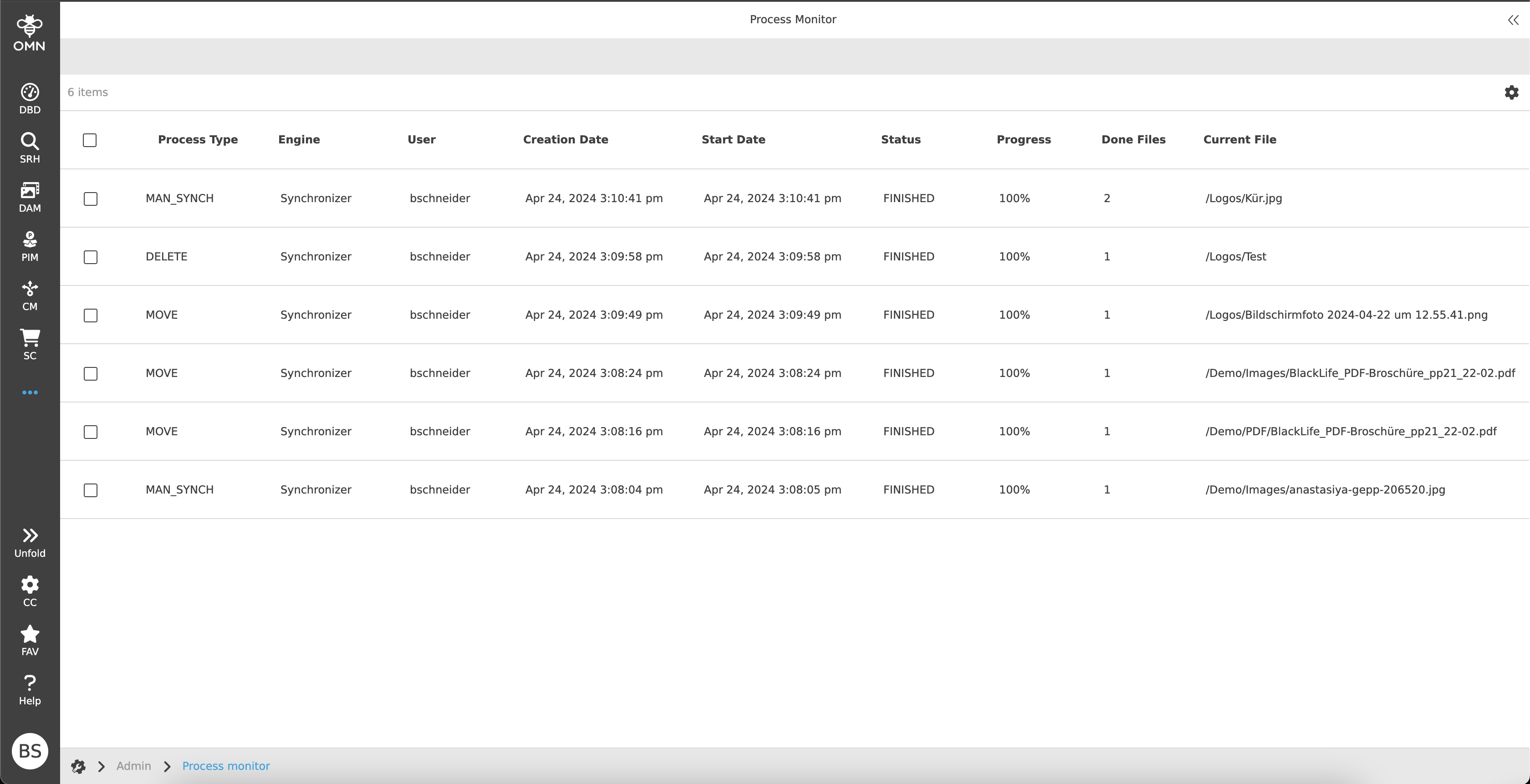Click the BS user avatar
Screen dimensions: 1530x784
[29, 751]
